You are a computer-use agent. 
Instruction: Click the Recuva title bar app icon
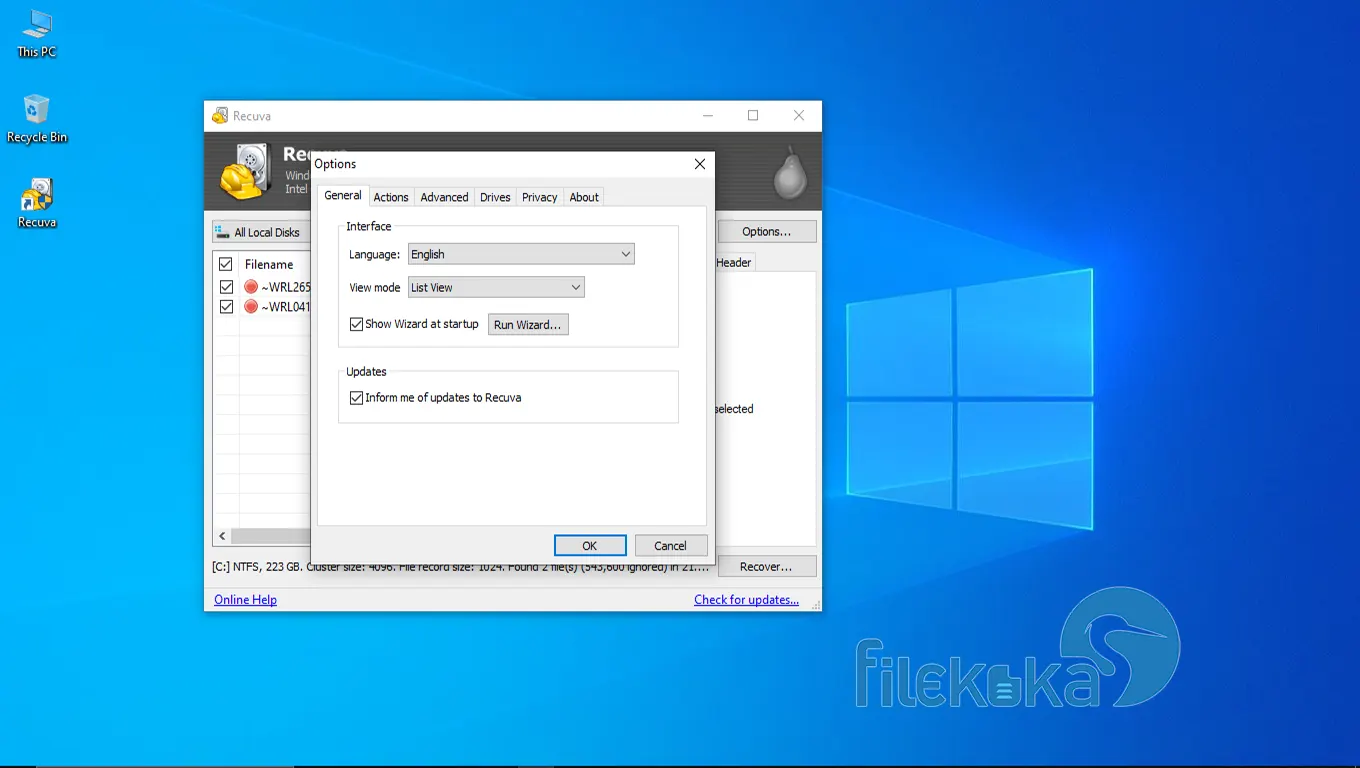[220, 116]
